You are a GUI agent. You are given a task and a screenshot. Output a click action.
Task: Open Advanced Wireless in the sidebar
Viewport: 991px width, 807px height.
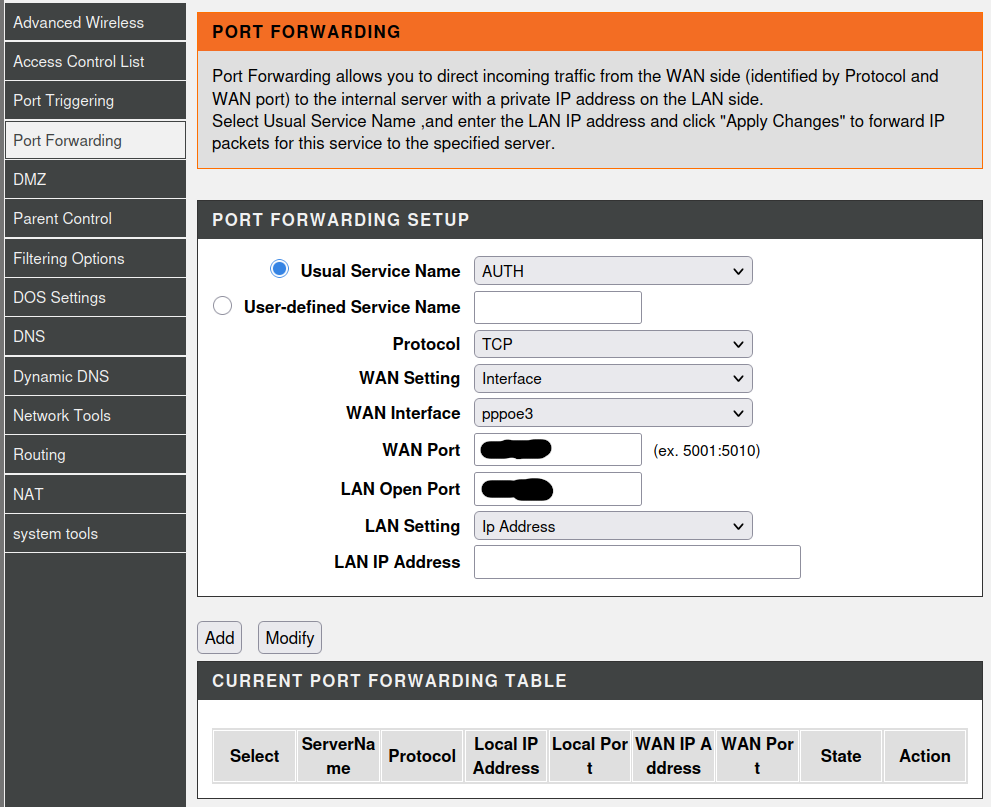pyautogui.click(x=95, y=22)
